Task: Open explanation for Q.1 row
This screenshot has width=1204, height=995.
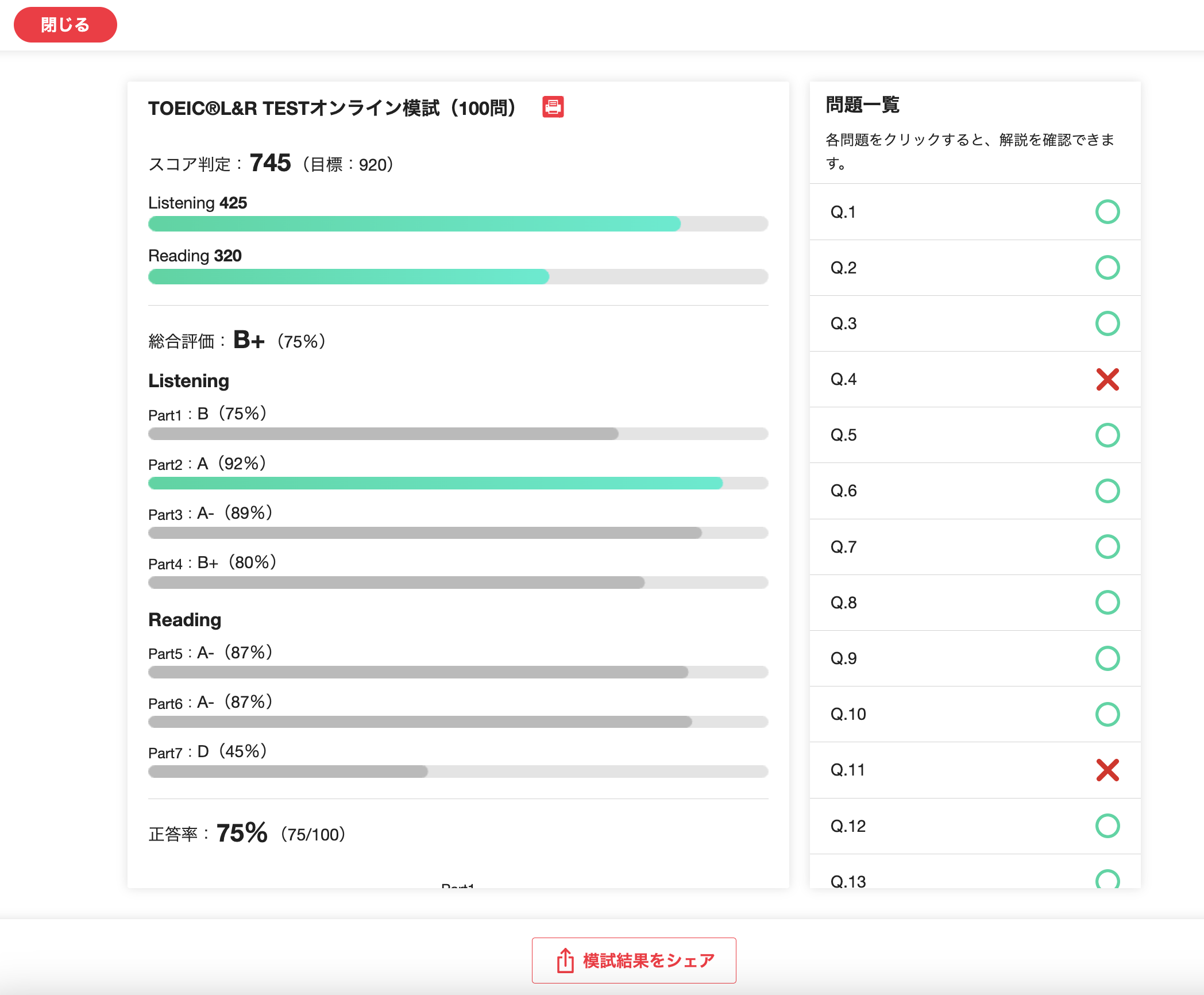Action: (975, 212)
